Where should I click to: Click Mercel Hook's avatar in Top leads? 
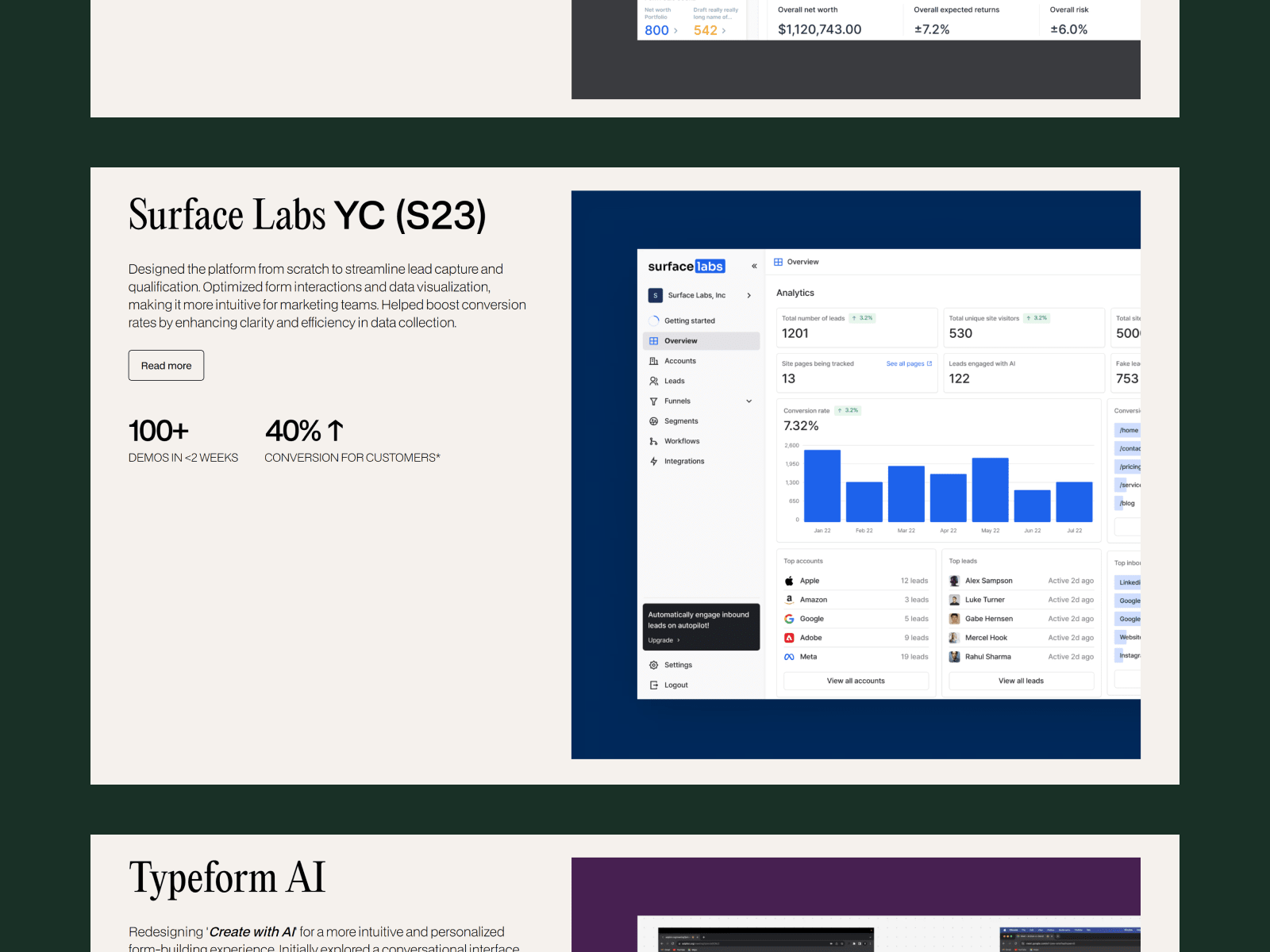955,638
